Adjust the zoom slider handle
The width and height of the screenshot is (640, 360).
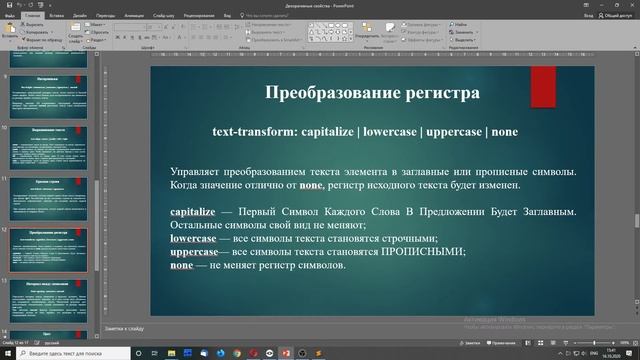pyautogui.click(x=594, y=343)
